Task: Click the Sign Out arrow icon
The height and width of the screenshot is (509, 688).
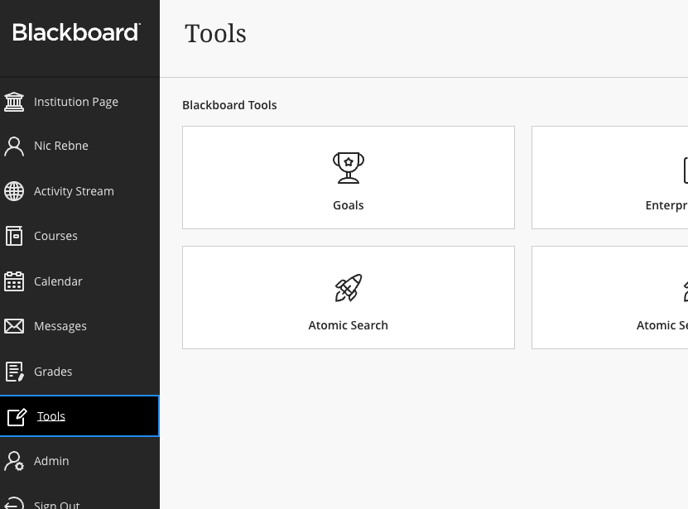Action: coord(14,503)
